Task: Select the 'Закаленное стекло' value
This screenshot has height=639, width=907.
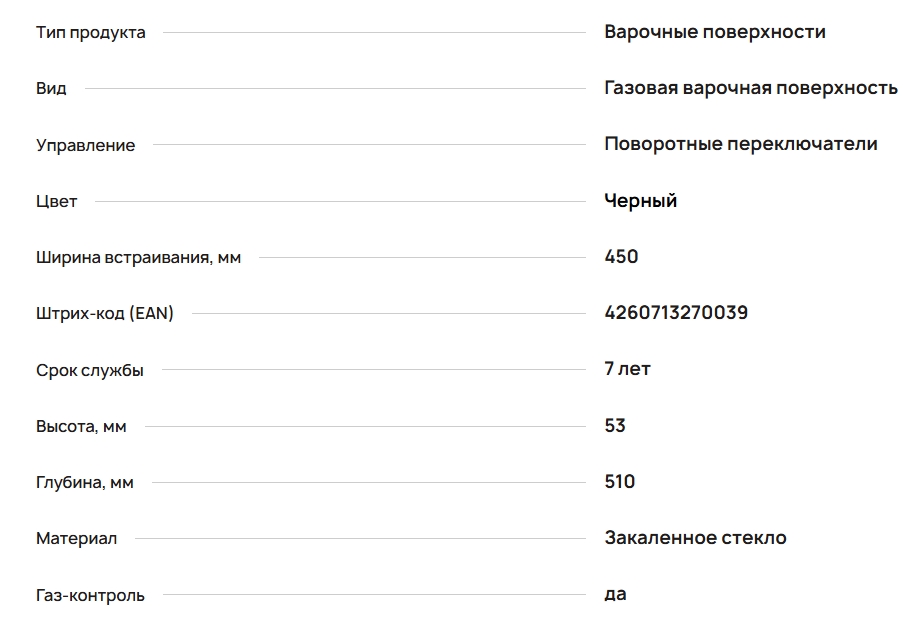Action: 695,538
